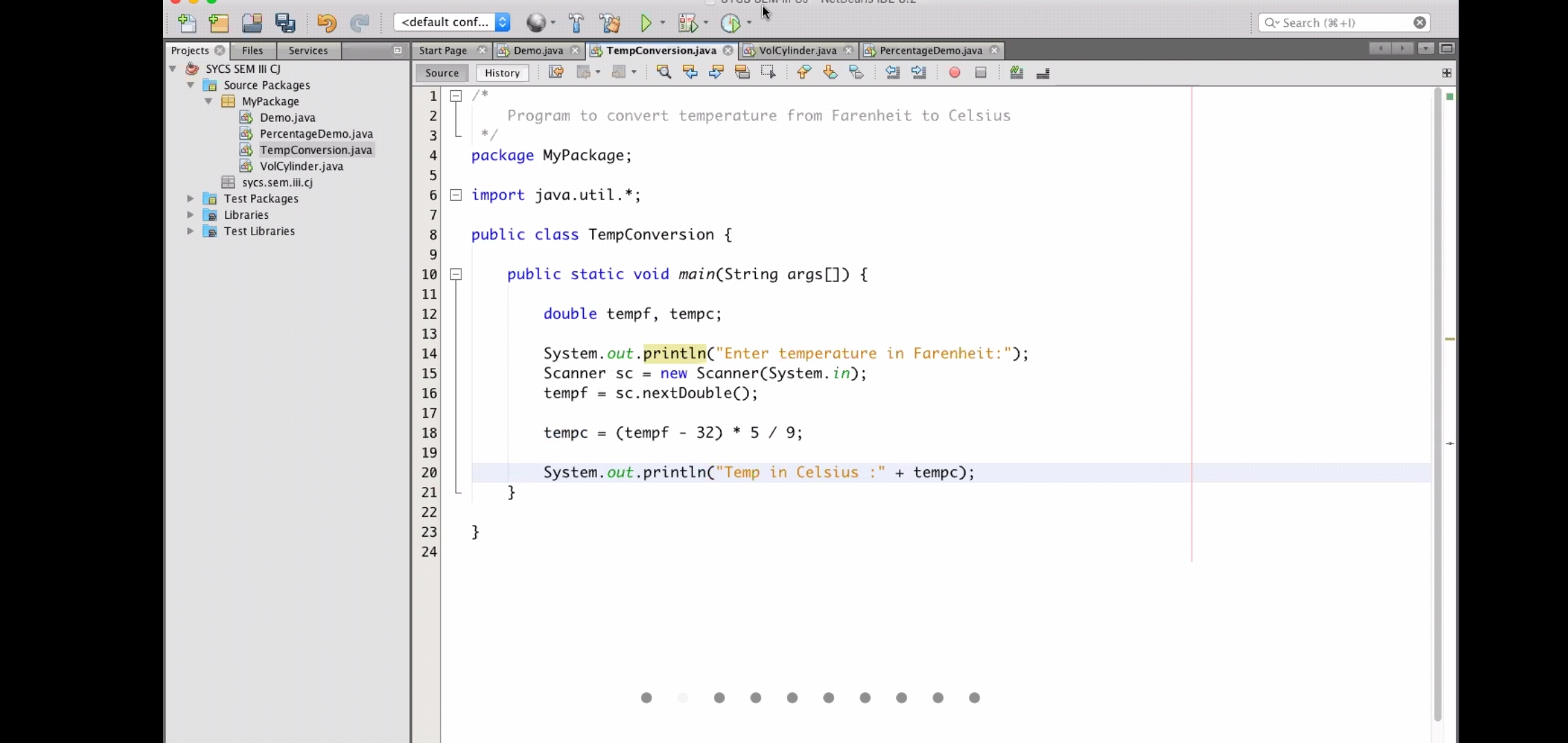Screen dimensions: 1568x743
Task: Click the Undo arrow icon
Action: pos(326,23)
